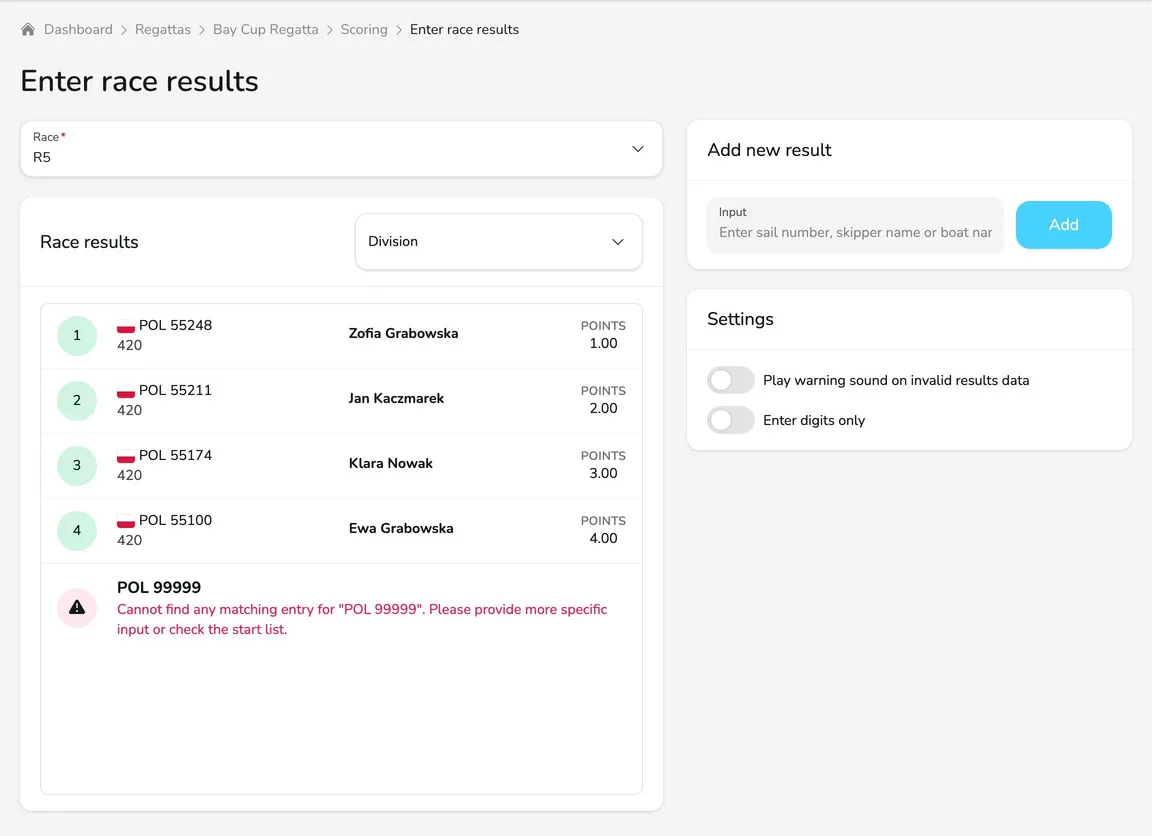Select sail number POL 55174

click(175, 455)
